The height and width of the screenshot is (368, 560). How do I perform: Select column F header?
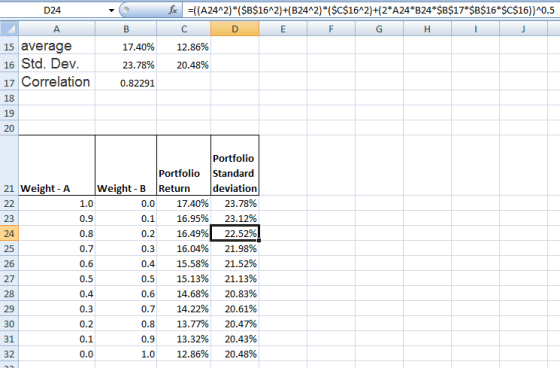point(331,29)
